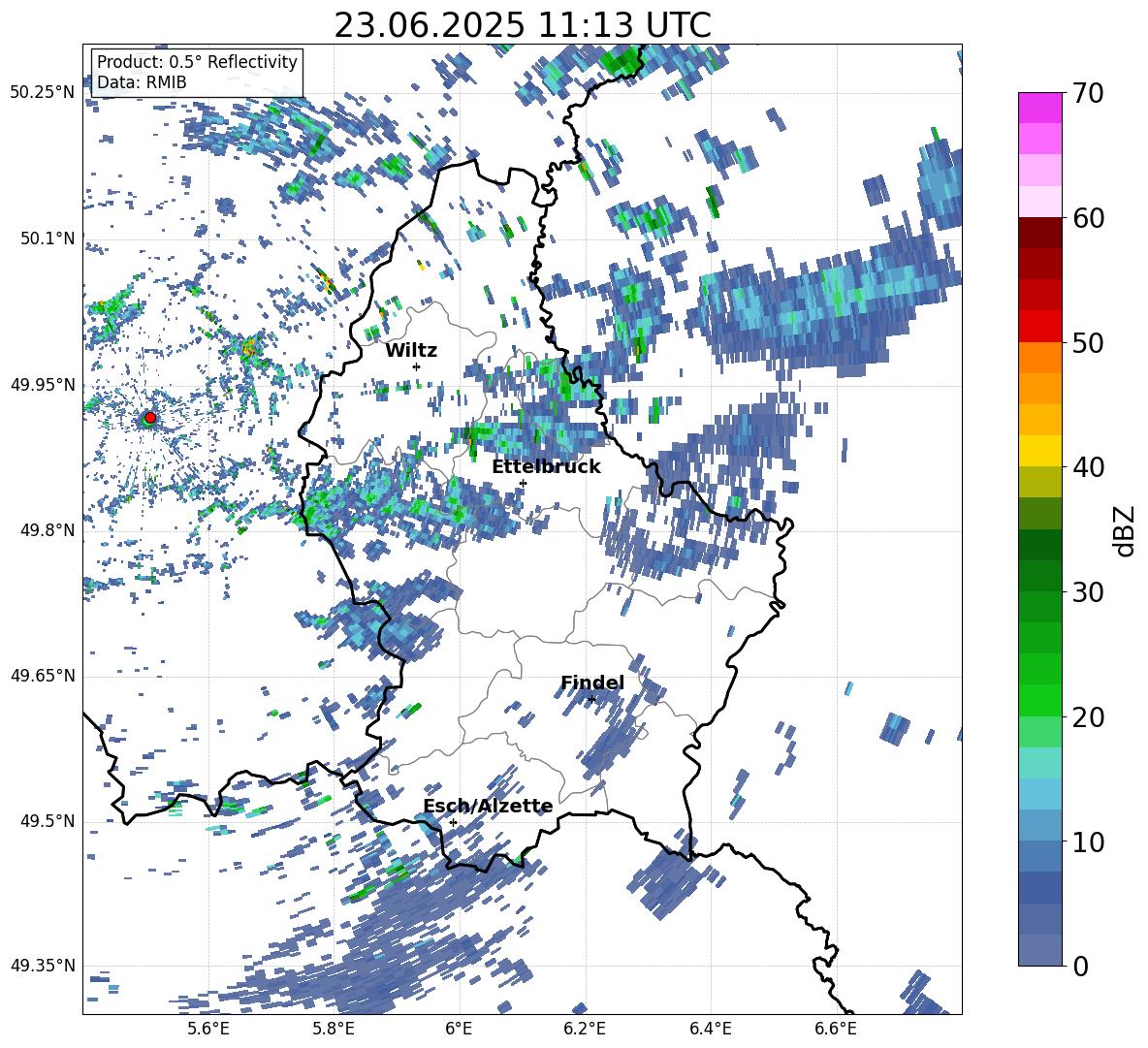Click the yellow colorbar segment above 40
The height and width of the screenshot is (1048, 1148).
click(1039, 451)
